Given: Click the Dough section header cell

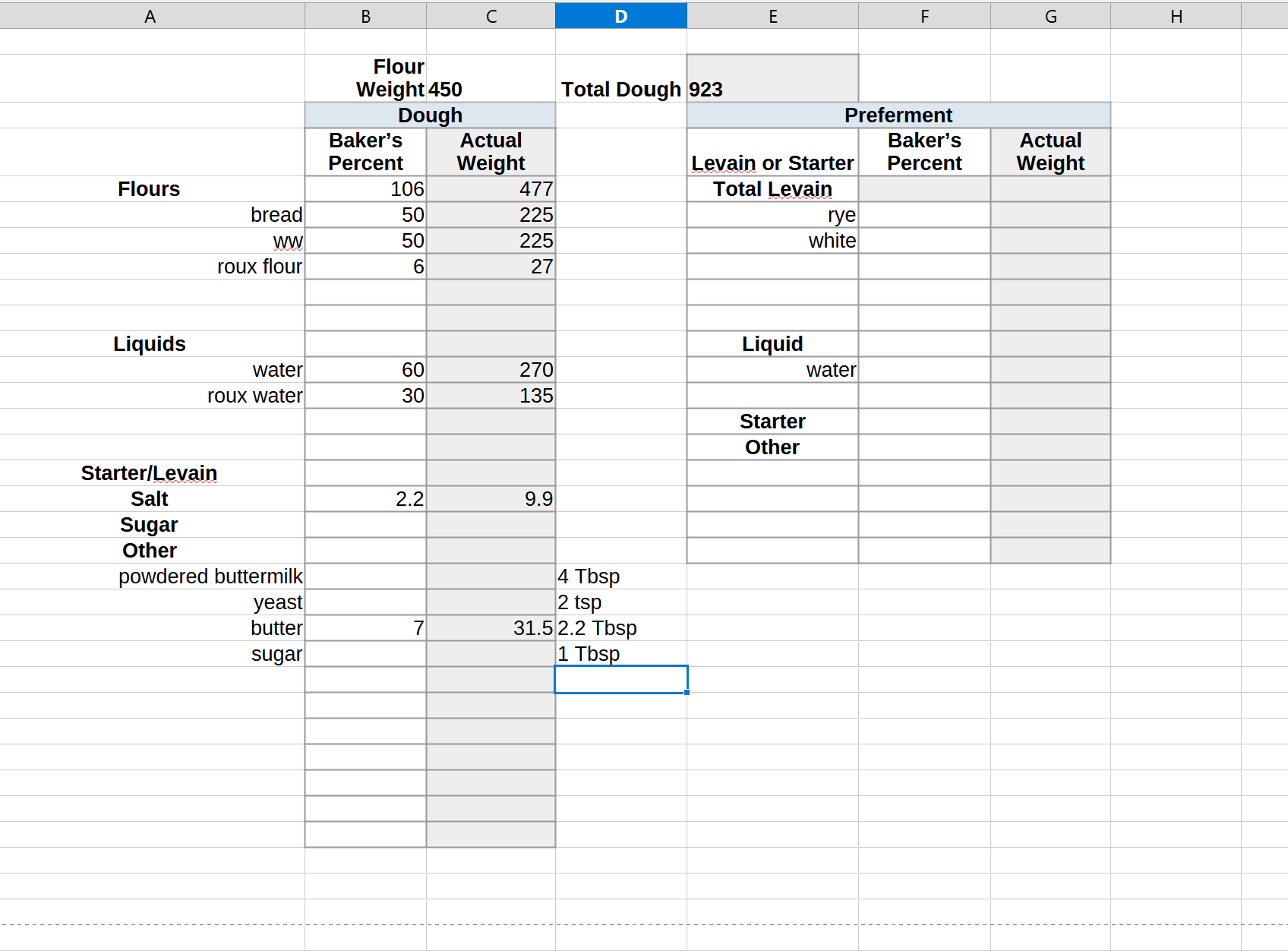Looking at the screenshot, I should [x=430, y=115].
